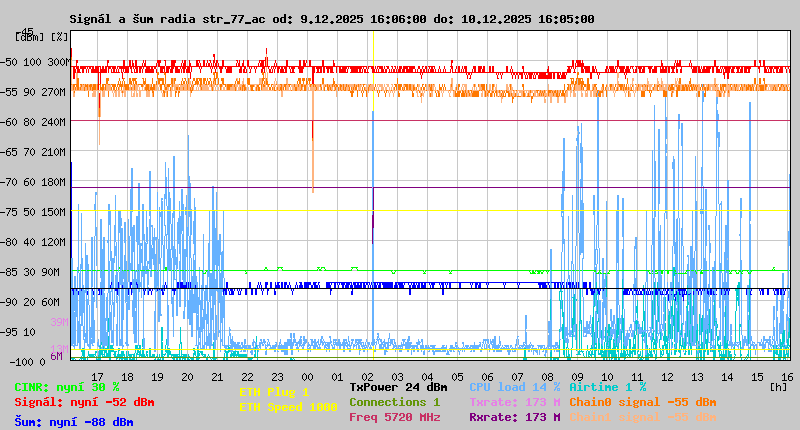
Task: Click the -60 80 240M axis label
Action: 33,122
